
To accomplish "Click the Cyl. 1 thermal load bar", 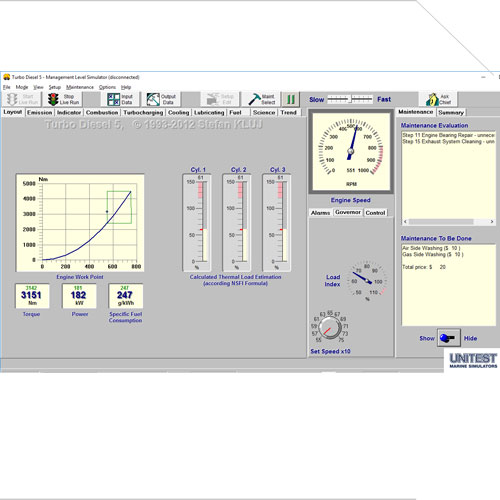I will click(x=197, y=222).
